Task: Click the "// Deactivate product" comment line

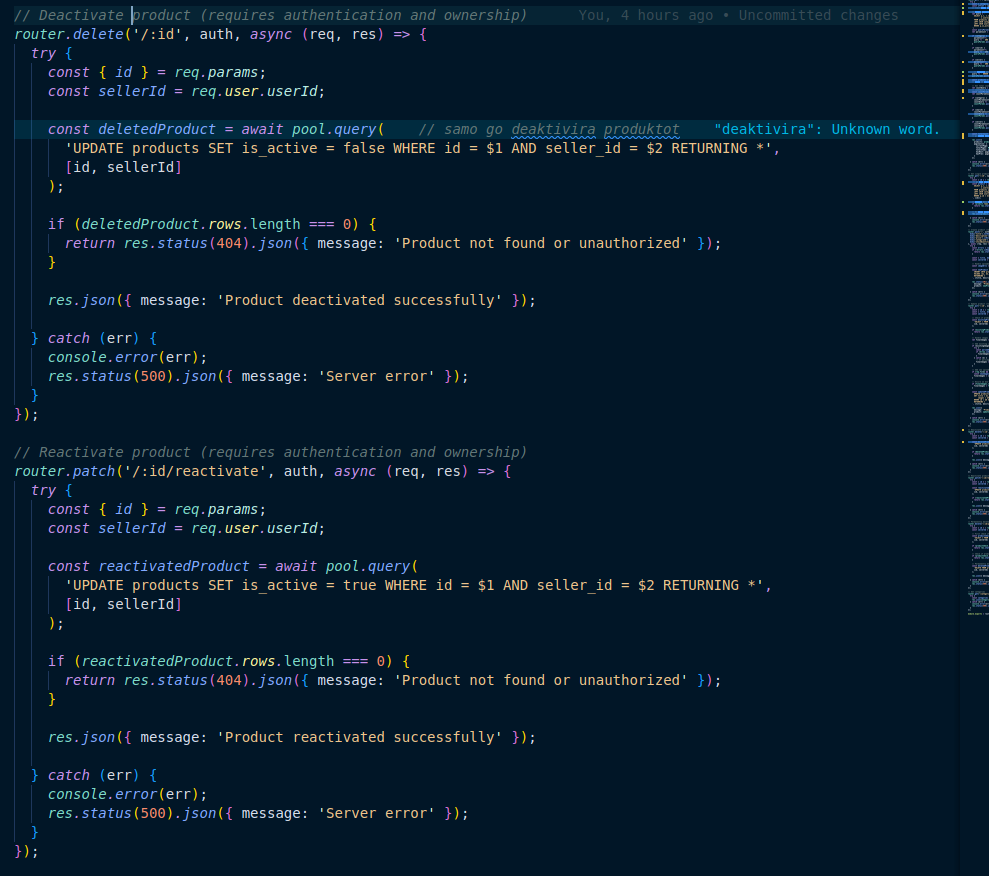Action: tap(270, 15)
